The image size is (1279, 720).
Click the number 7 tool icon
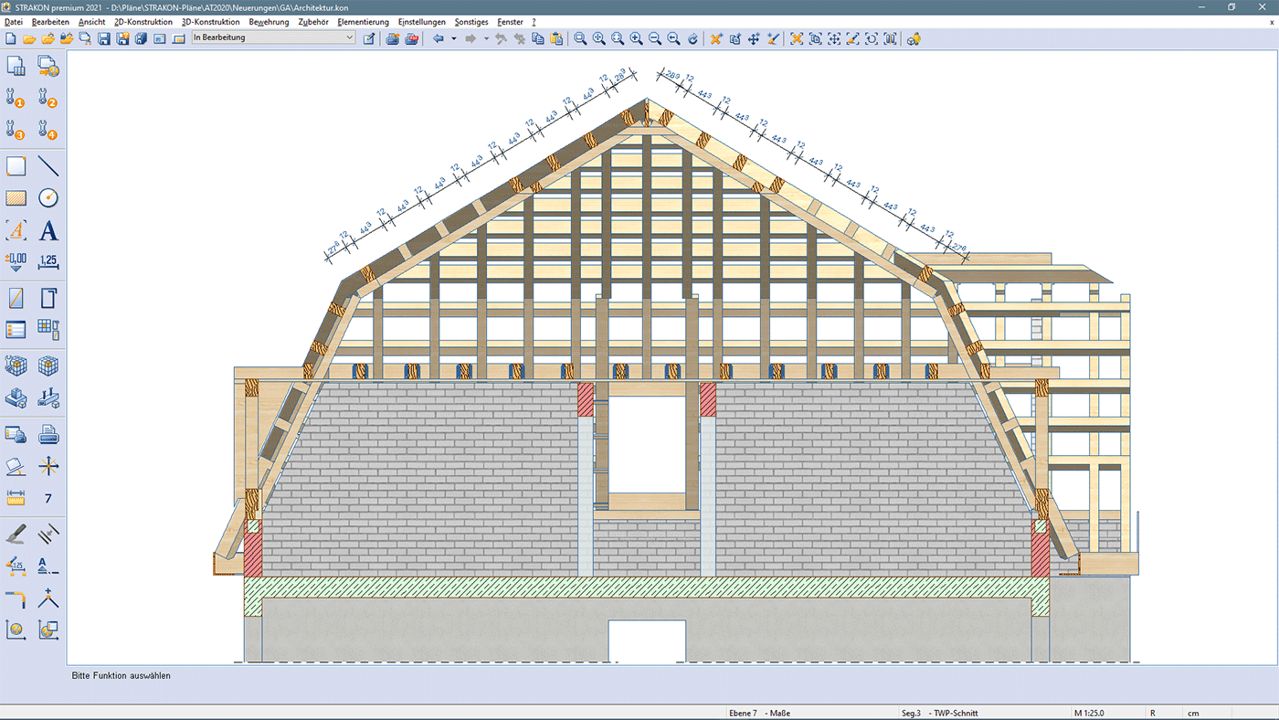click(x=48, y=498)
